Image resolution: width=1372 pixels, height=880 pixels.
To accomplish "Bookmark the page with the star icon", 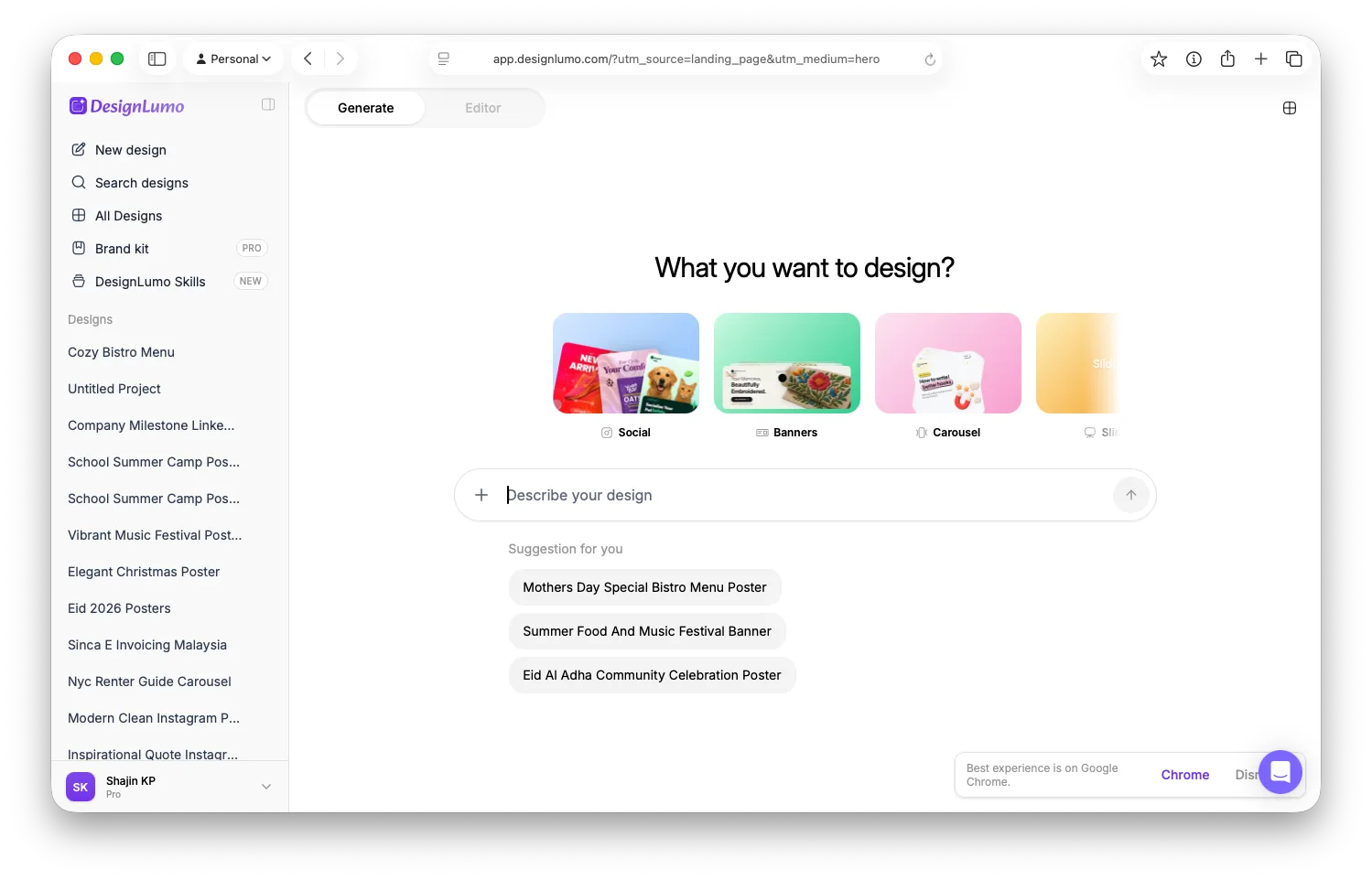I will point(1159,59).
